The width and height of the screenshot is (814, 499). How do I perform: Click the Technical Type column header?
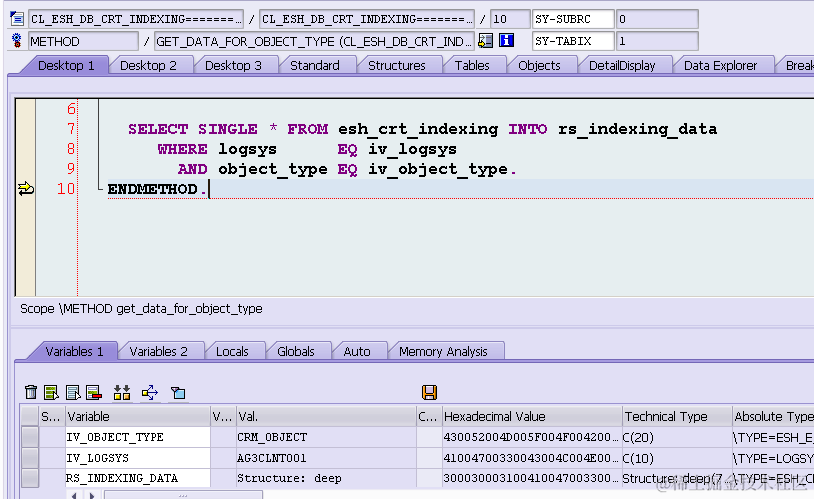pos(677,416)
